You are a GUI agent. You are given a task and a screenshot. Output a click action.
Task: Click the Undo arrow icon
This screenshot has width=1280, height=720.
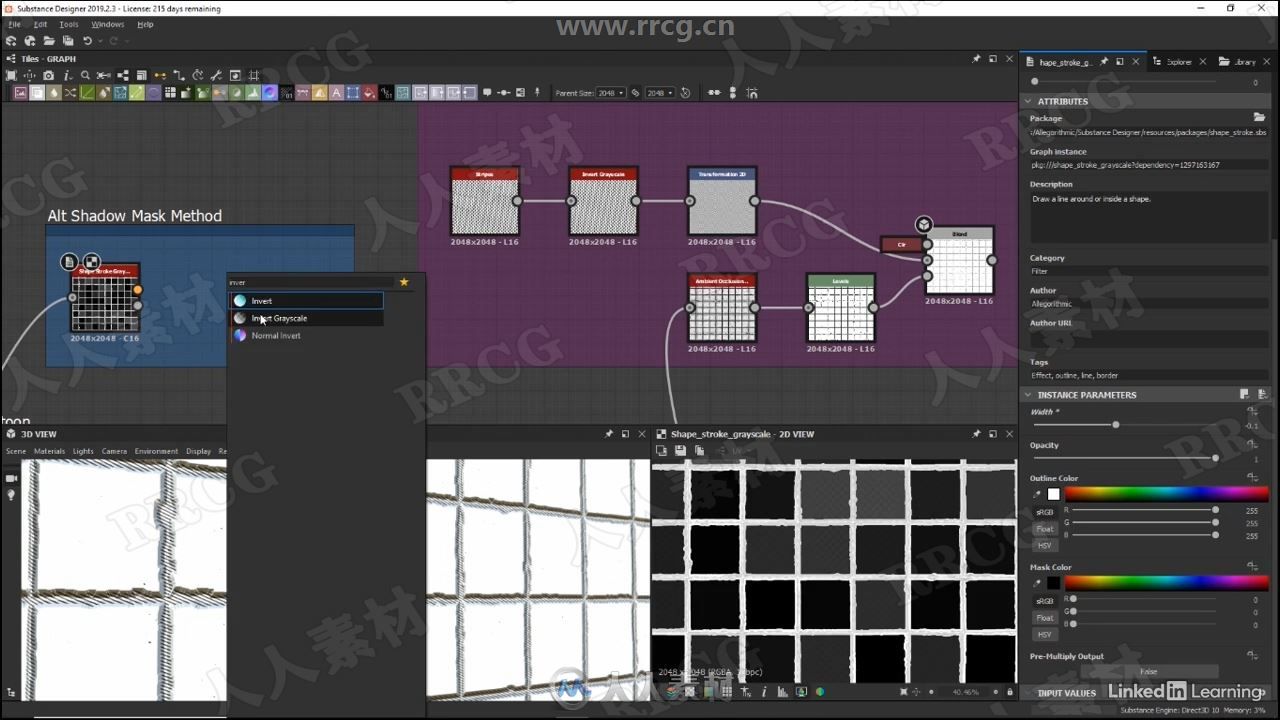(x=88, y=41)
